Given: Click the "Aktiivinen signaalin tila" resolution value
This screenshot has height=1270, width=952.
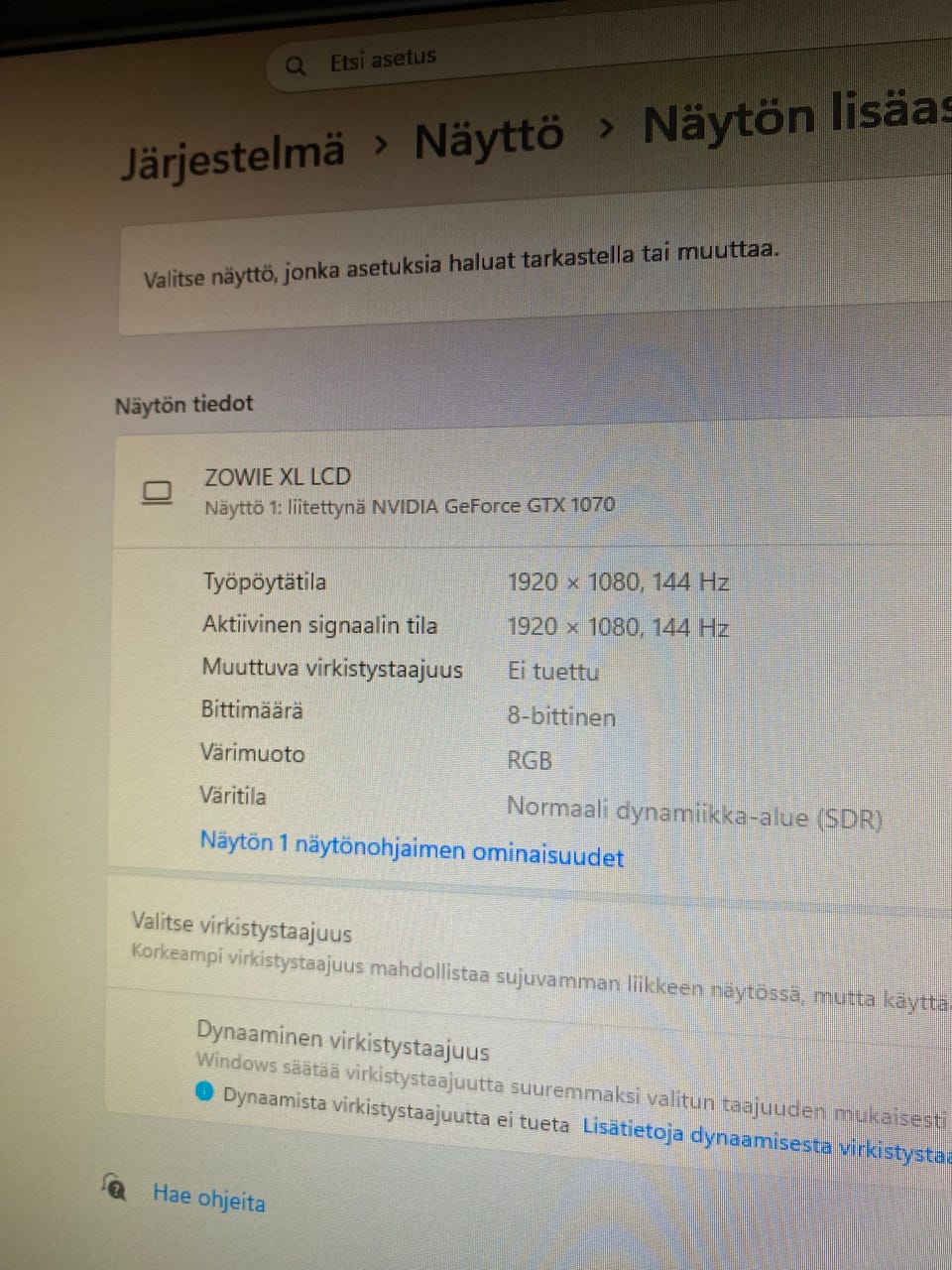Looking at the screenshot, I should tap(618, 627).
